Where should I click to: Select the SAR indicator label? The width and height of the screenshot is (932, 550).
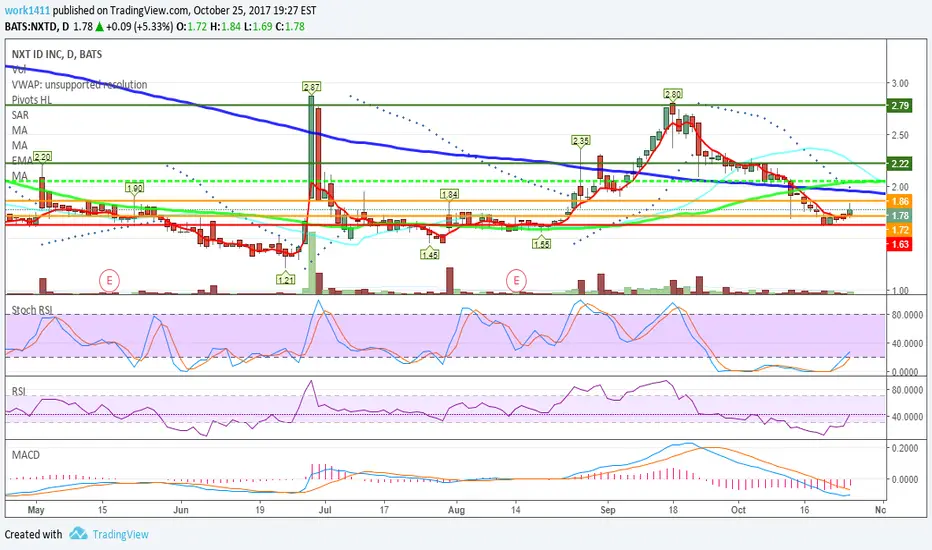click(20, 115)
